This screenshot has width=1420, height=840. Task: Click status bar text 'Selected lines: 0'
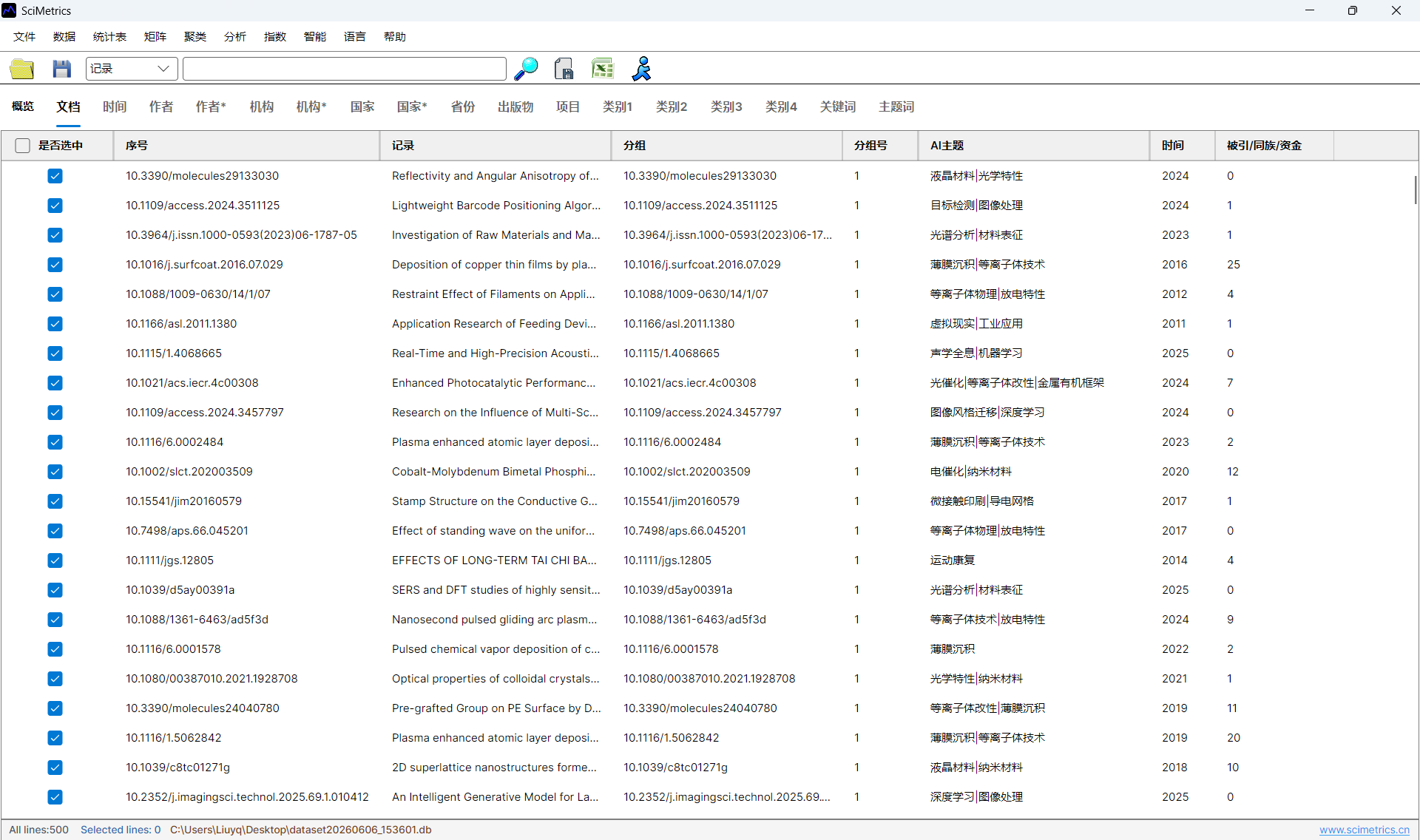(121, 830)
